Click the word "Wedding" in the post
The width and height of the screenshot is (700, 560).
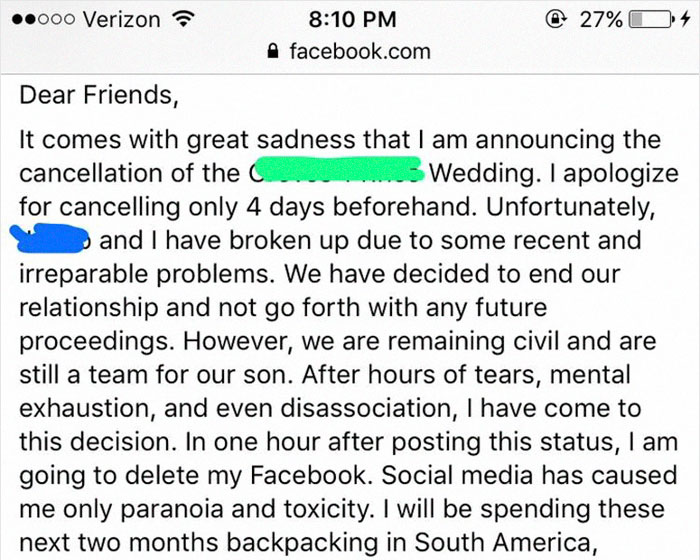click(x=474, y=172)
